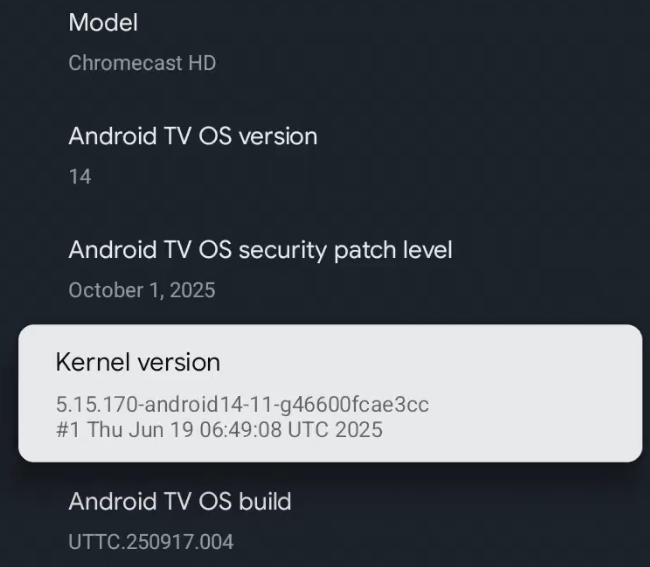Click the Kernel version title text
The height and width of the screenshot is (567, 650).
coord(138,362)
